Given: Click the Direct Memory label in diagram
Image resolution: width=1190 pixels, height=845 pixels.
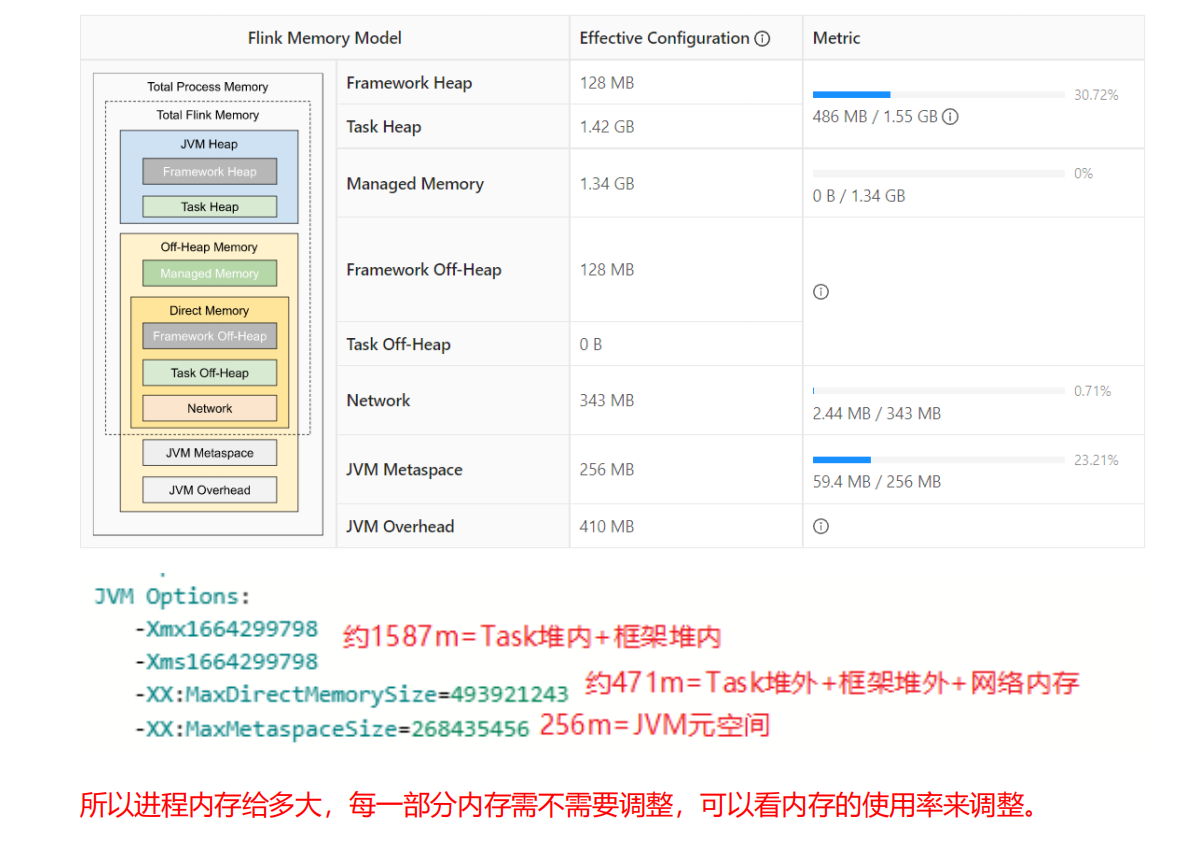Looking at the screenshot, I should [x=209, y=311].
